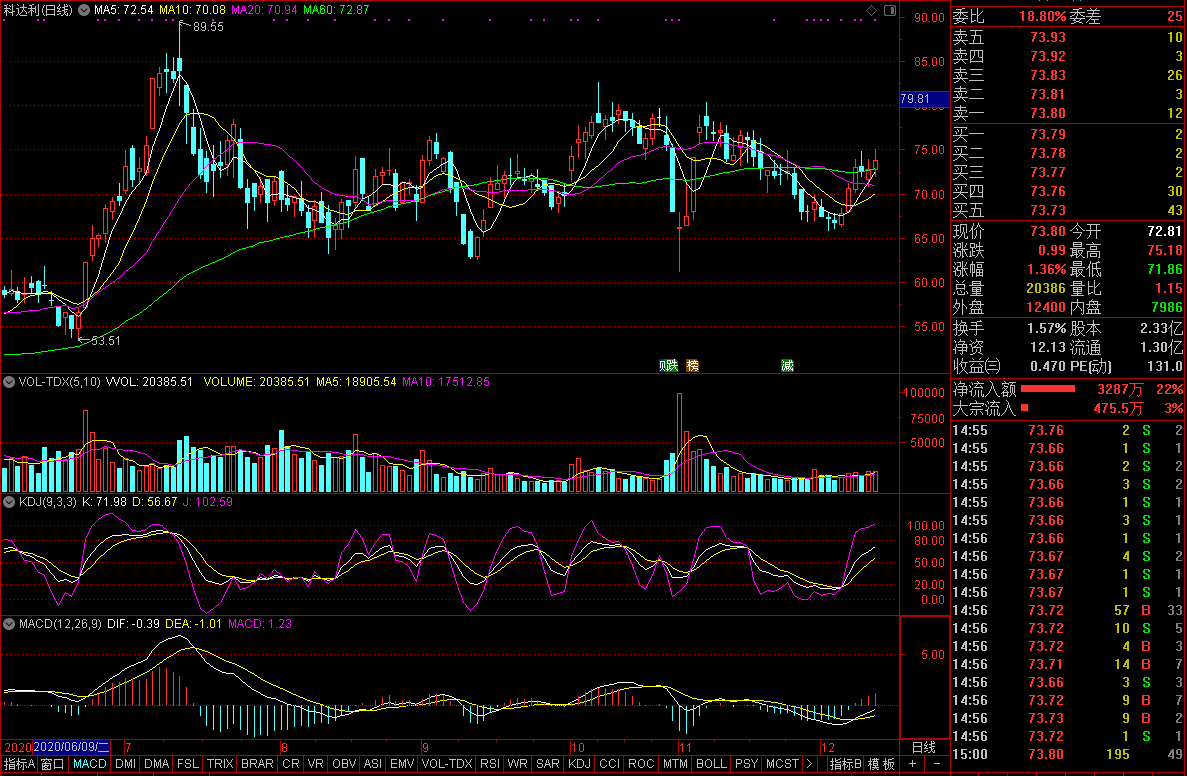Click the 跌 event marker on the chart
Image resolution: width=1187 pixels, height=776 pixels.
tap(671, 366)
